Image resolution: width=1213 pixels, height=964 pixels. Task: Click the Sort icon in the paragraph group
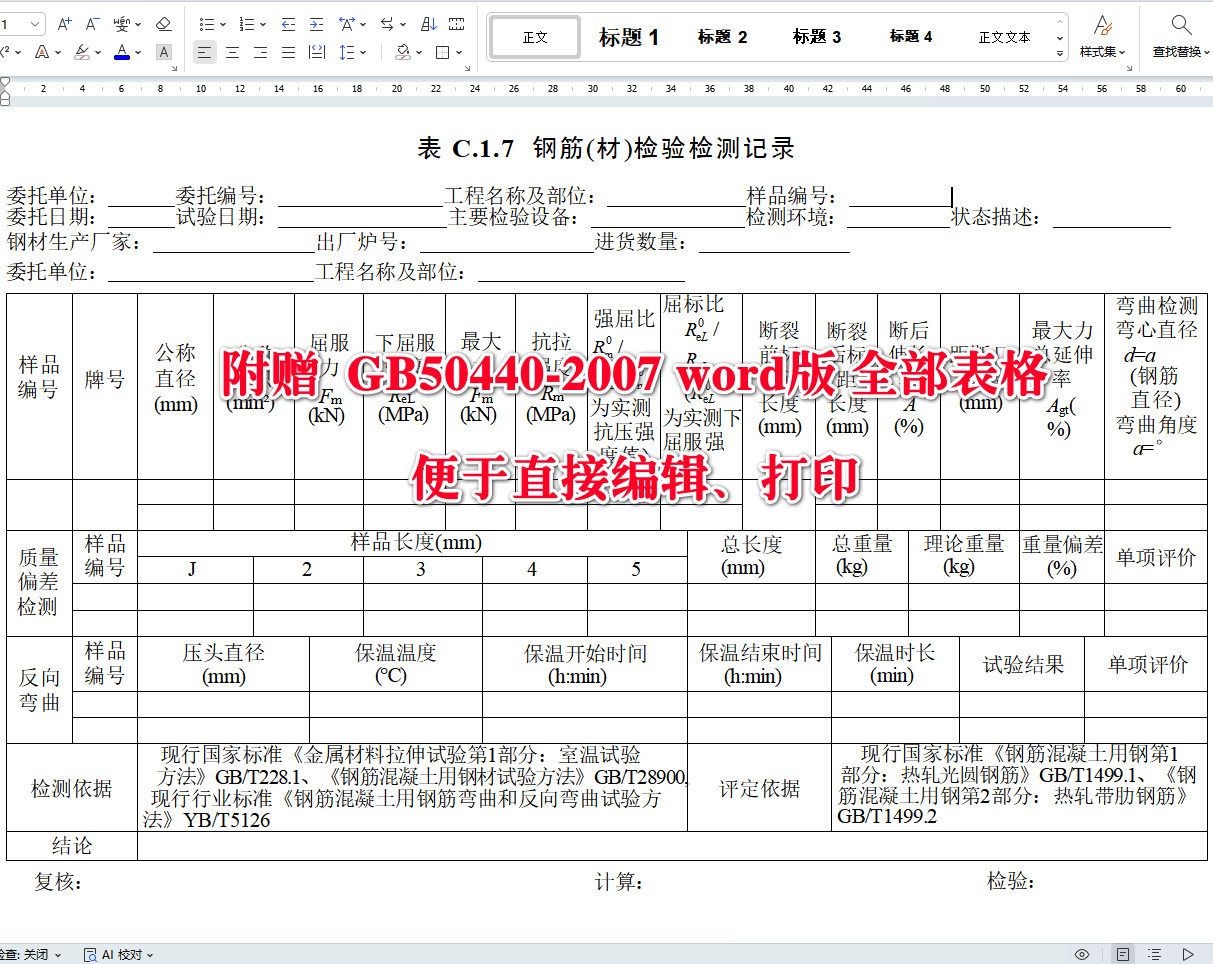pyautogui.click(x=430, y=23)
